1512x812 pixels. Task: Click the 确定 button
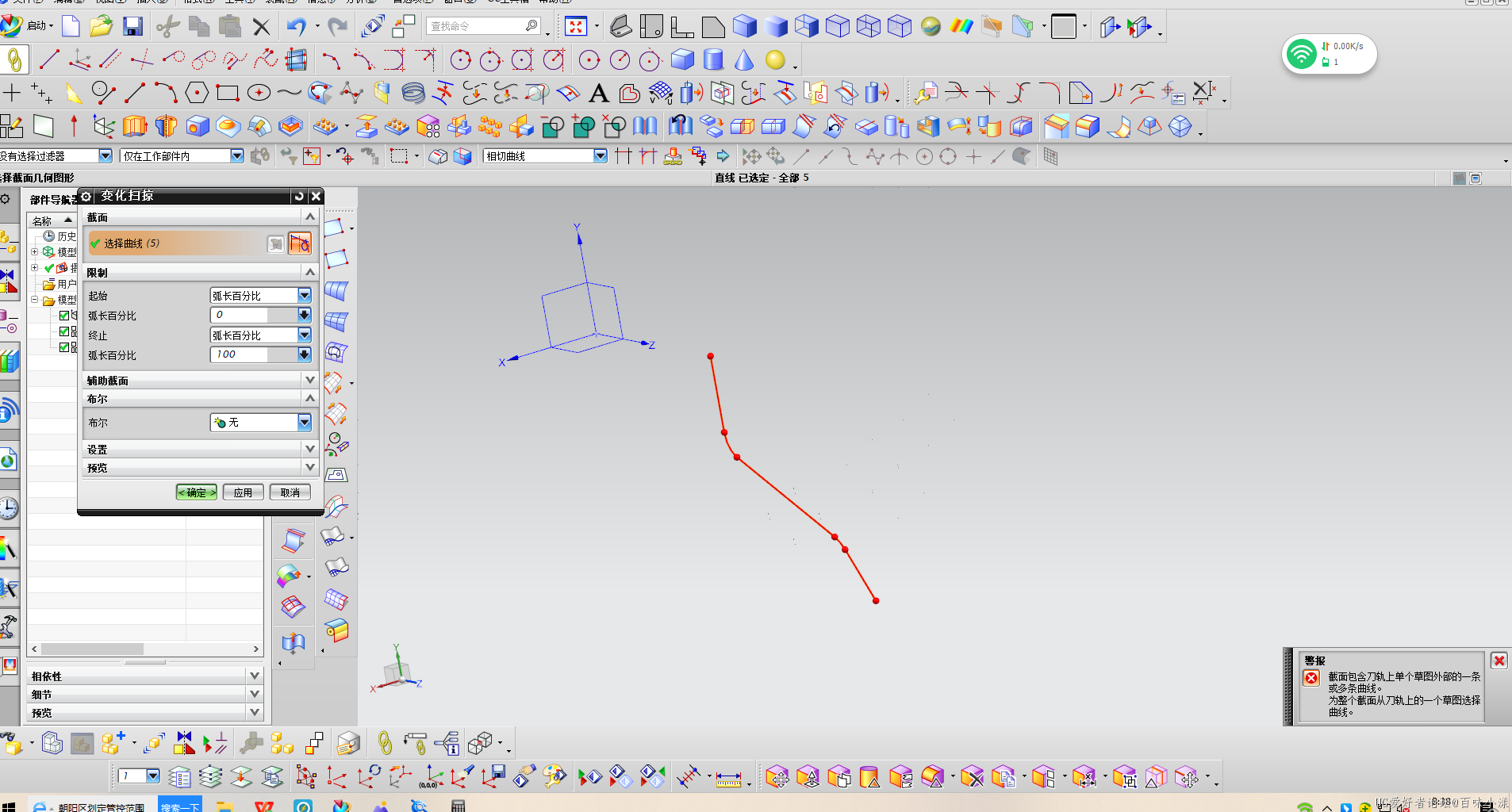point(197,492)
